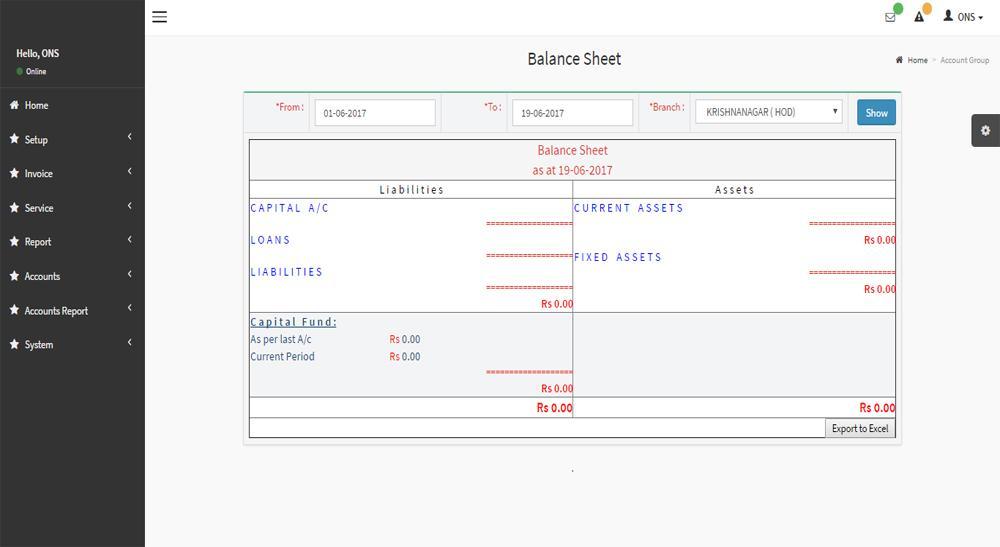Open the warning alerts triangle icon
Viewport: 1000px width, 547px height.
(x=919, y=17)
